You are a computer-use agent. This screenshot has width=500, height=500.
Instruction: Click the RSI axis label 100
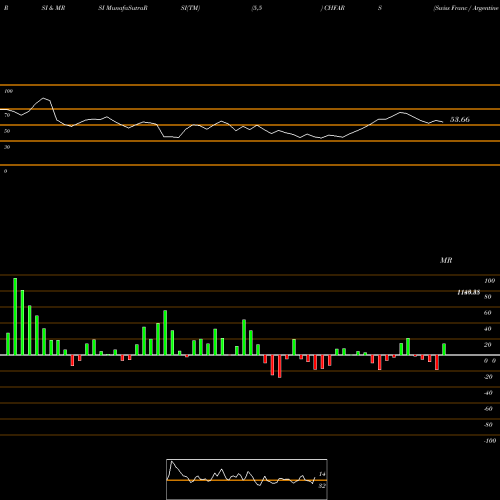click(x=9, y=91)
